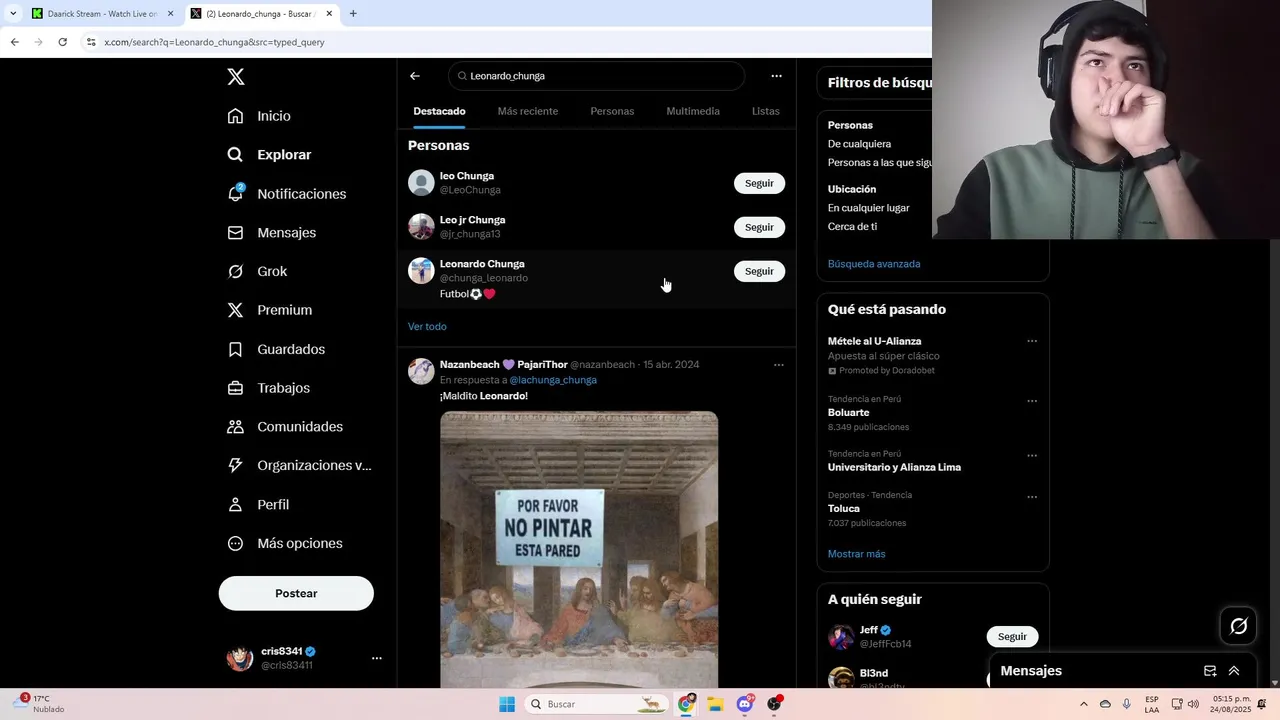The height and width of the screenshot is (720, 1280).
Task: Open Nazanbeach post avatar
Action: 421,371
